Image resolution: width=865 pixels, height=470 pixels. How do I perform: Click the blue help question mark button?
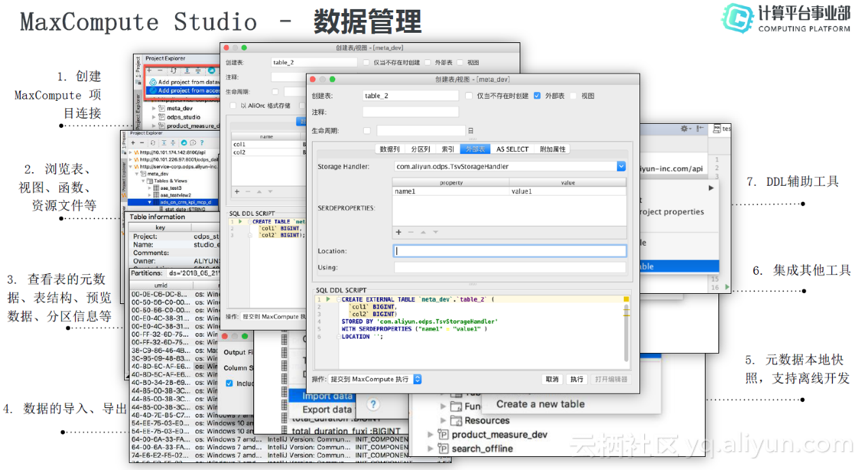point(373,404)
